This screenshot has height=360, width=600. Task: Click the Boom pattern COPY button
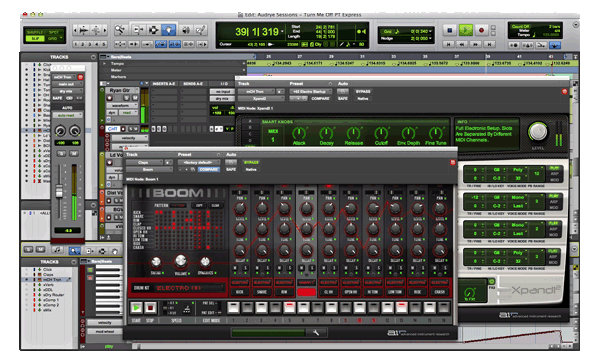(199, 205)
